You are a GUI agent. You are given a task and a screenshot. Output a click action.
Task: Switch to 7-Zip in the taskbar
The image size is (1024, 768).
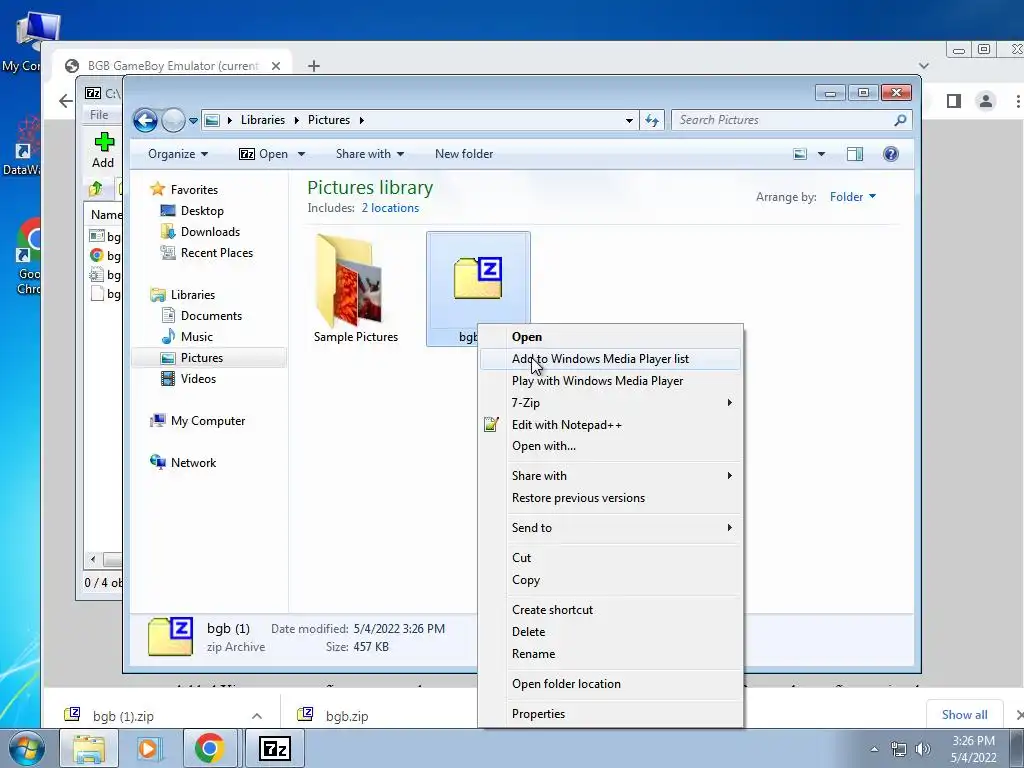(x=274, y=748)
